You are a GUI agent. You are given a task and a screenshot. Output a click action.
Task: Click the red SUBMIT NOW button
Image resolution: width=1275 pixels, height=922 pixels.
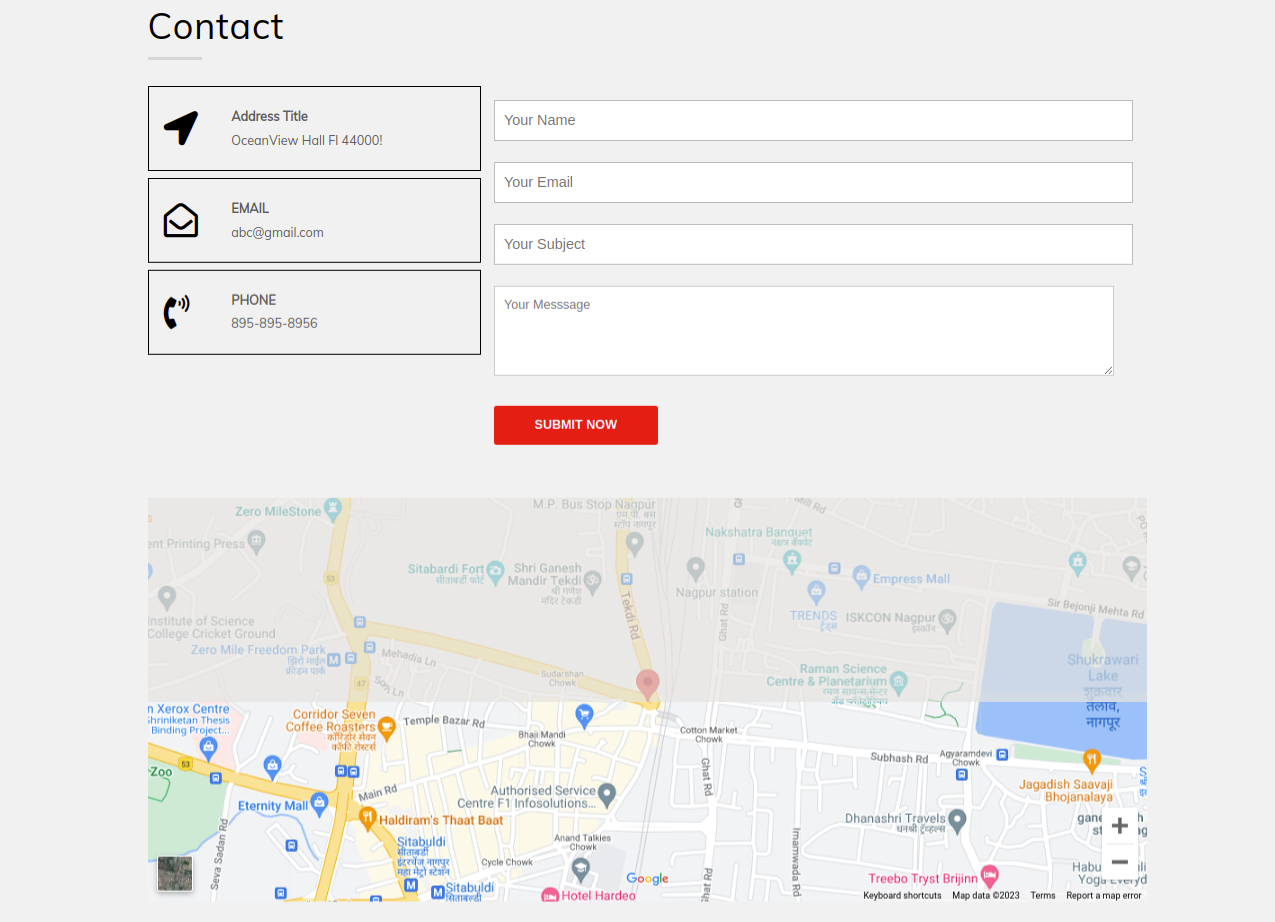click(576, 425)
